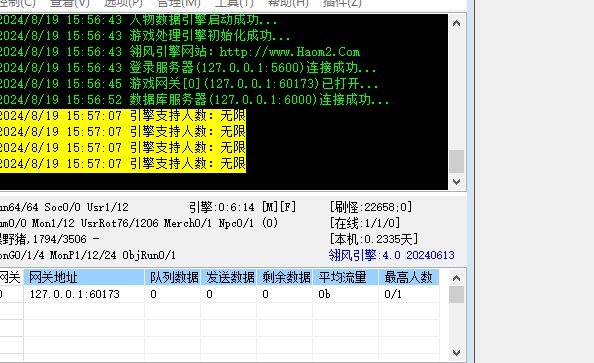
Task: Open the 插件(Z) menu
Action: tap(342, 3)
